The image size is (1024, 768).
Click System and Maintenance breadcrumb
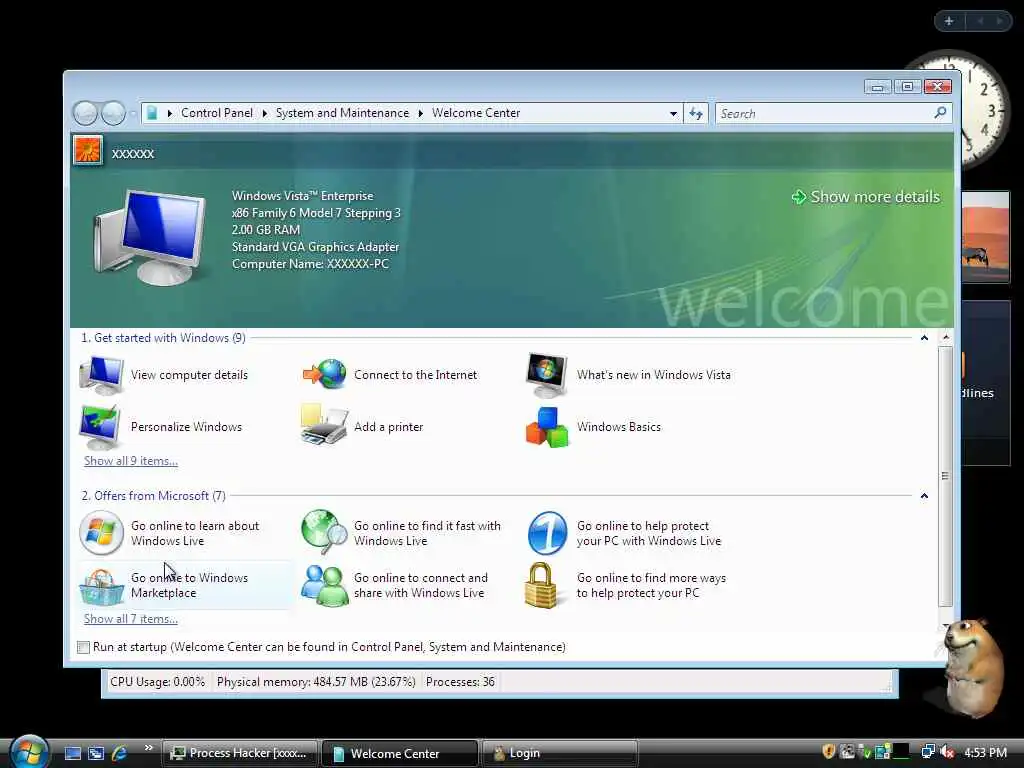click(x=342, y=113)
